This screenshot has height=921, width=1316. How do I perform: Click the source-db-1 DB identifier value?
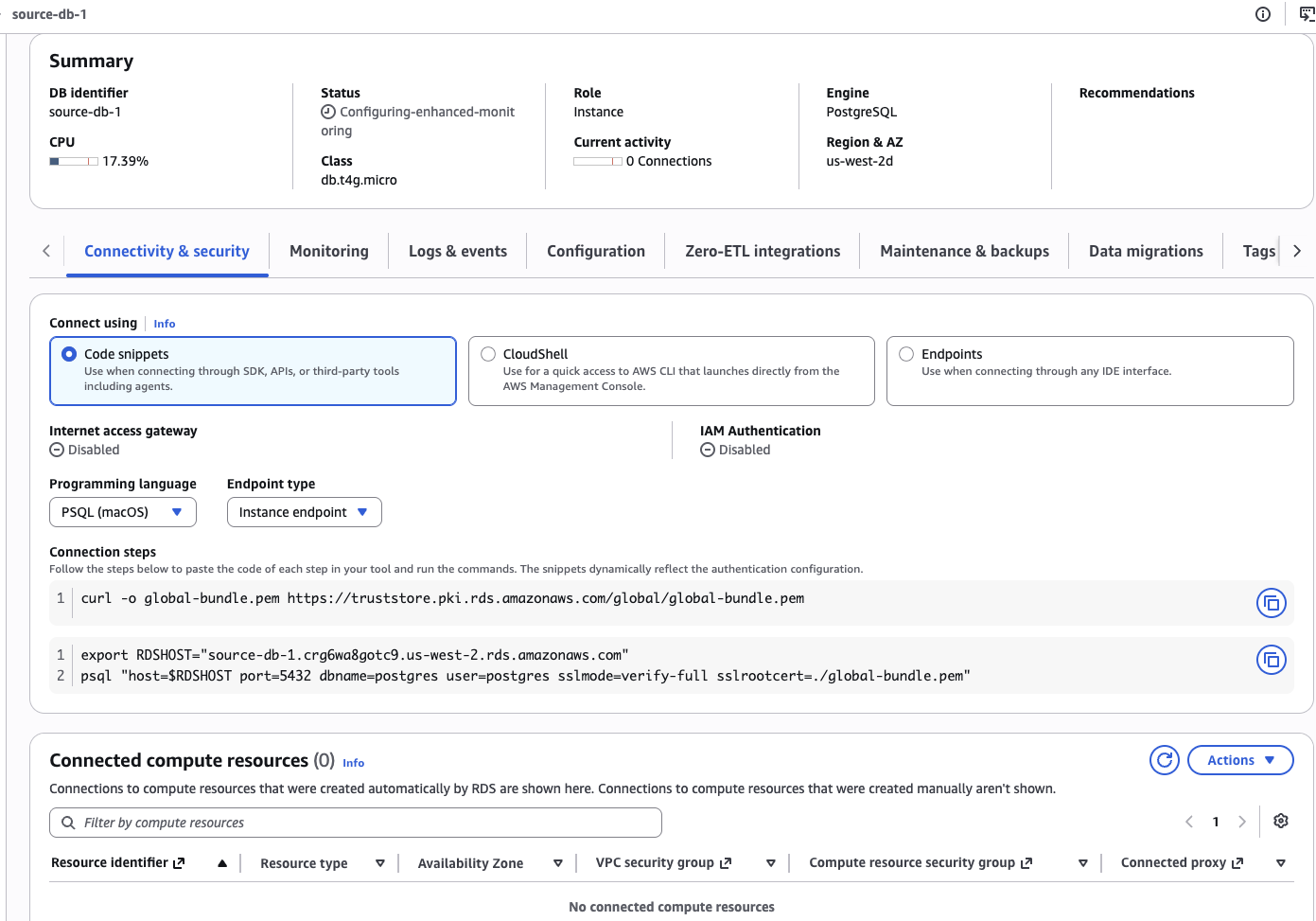85,112
